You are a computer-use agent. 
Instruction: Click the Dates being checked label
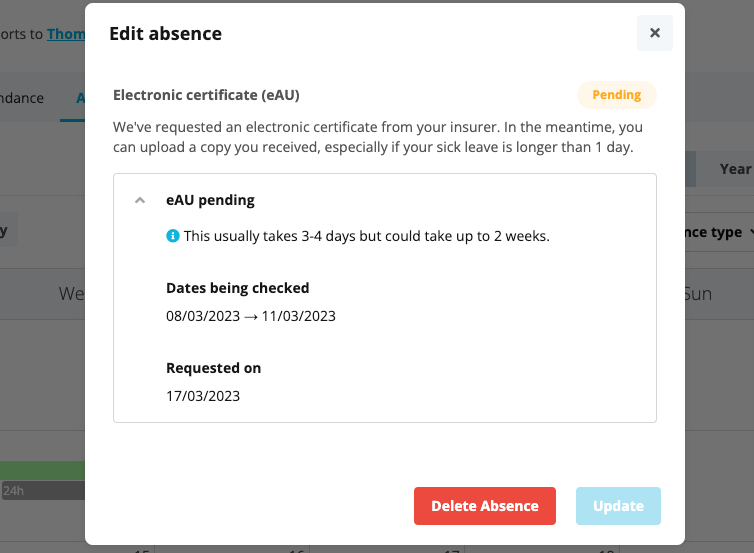[237, 288]
